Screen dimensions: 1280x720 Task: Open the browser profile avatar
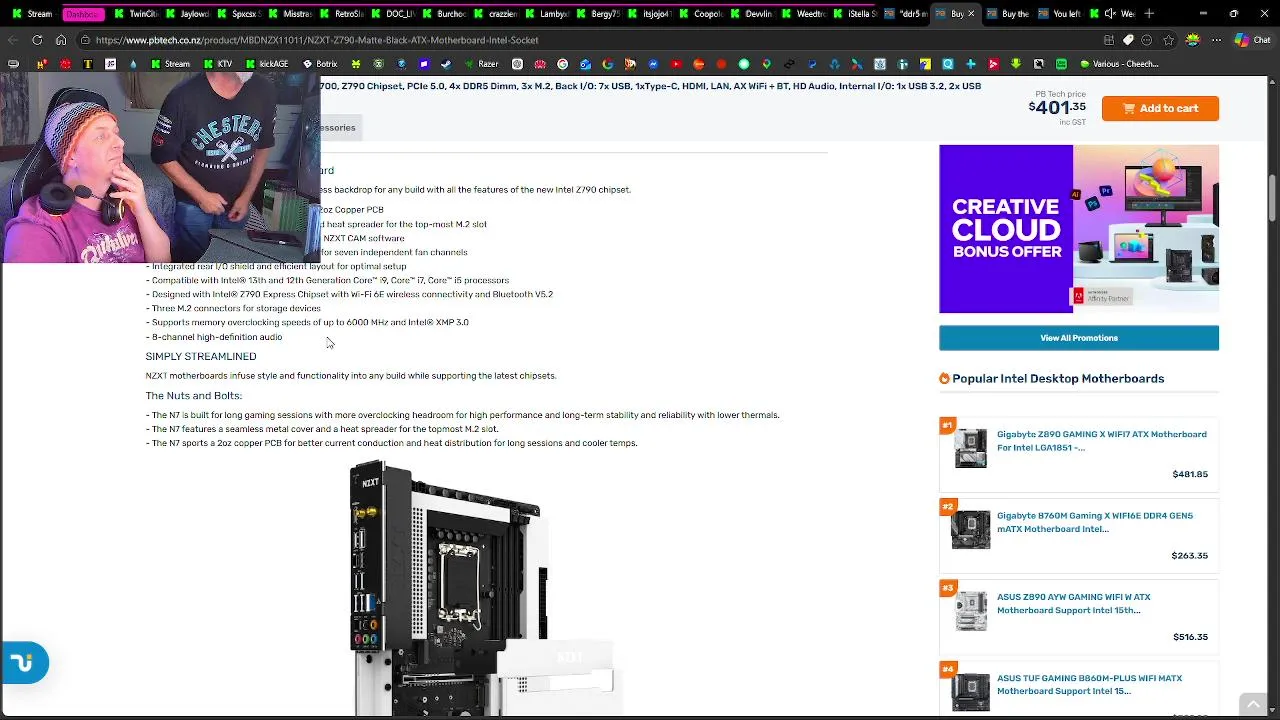click(x=1192, y=40)
